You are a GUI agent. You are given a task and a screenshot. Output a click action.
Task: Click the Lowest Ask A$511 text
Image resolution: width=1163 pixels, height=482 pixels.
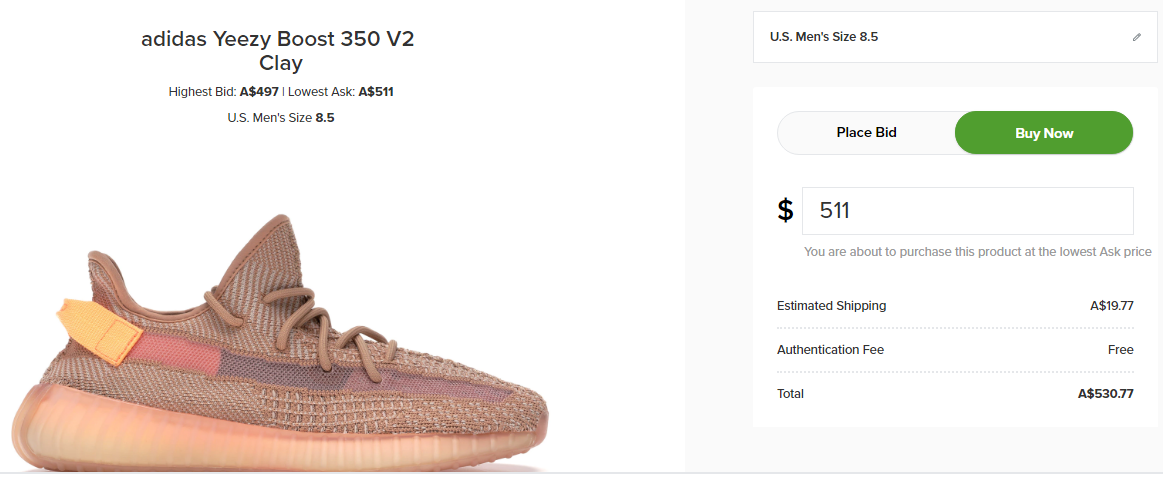point(341,92)
